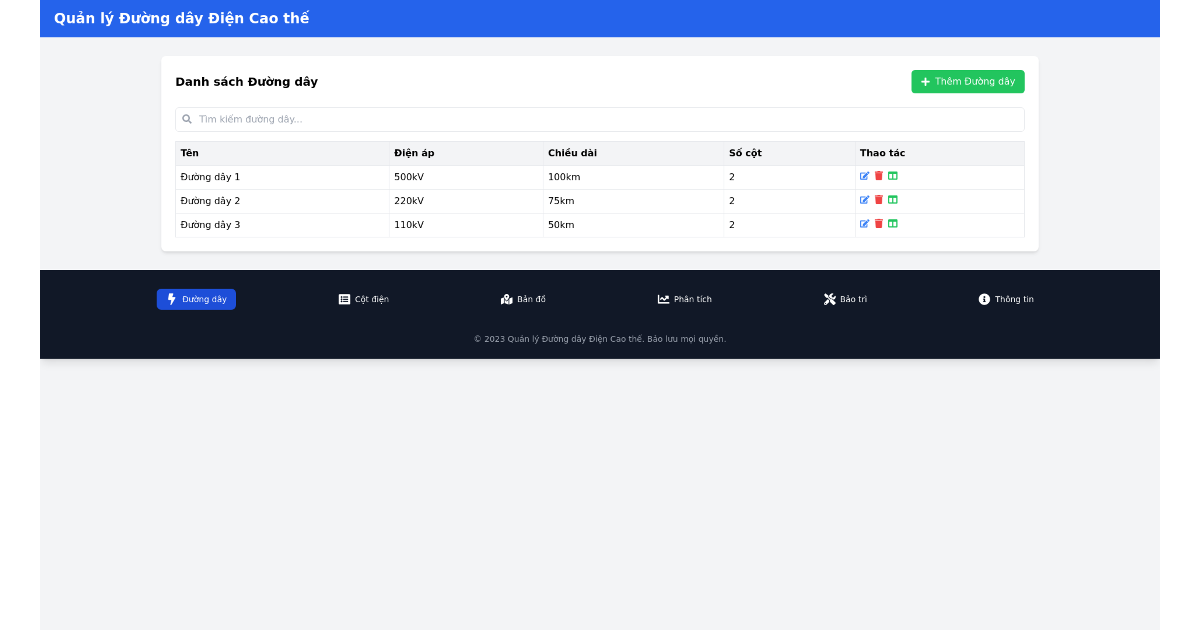Click the search magnifier icon
Viewport: 1200px width, 630px height.
click(187, 119)
